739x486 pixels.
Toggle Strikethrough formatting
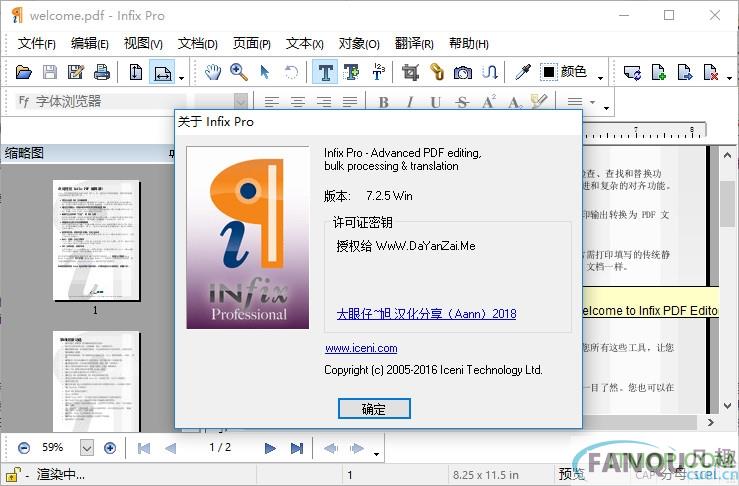tap(462, 102)
